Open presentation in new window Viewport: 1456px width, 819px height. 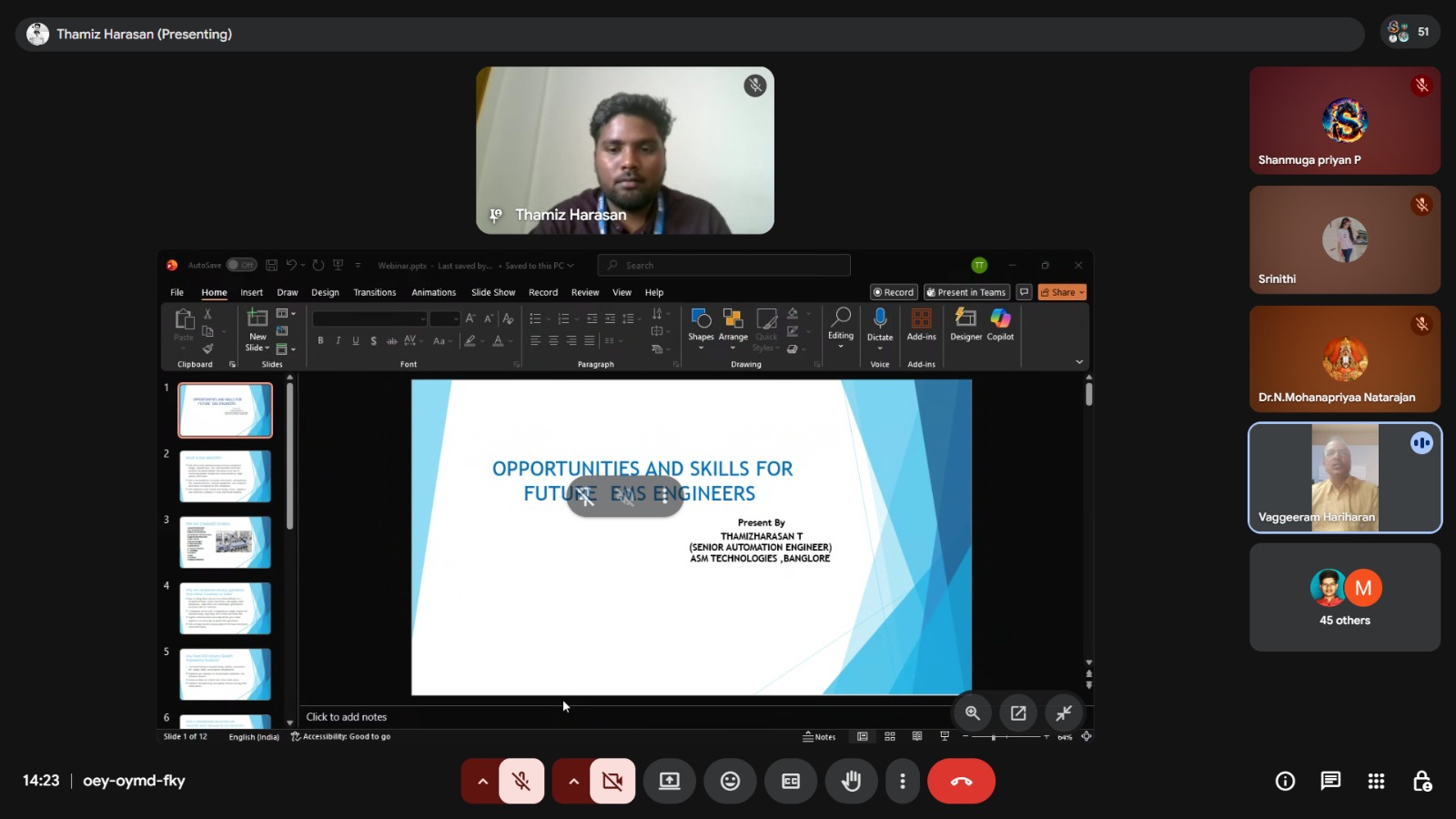coord(1018,713)
